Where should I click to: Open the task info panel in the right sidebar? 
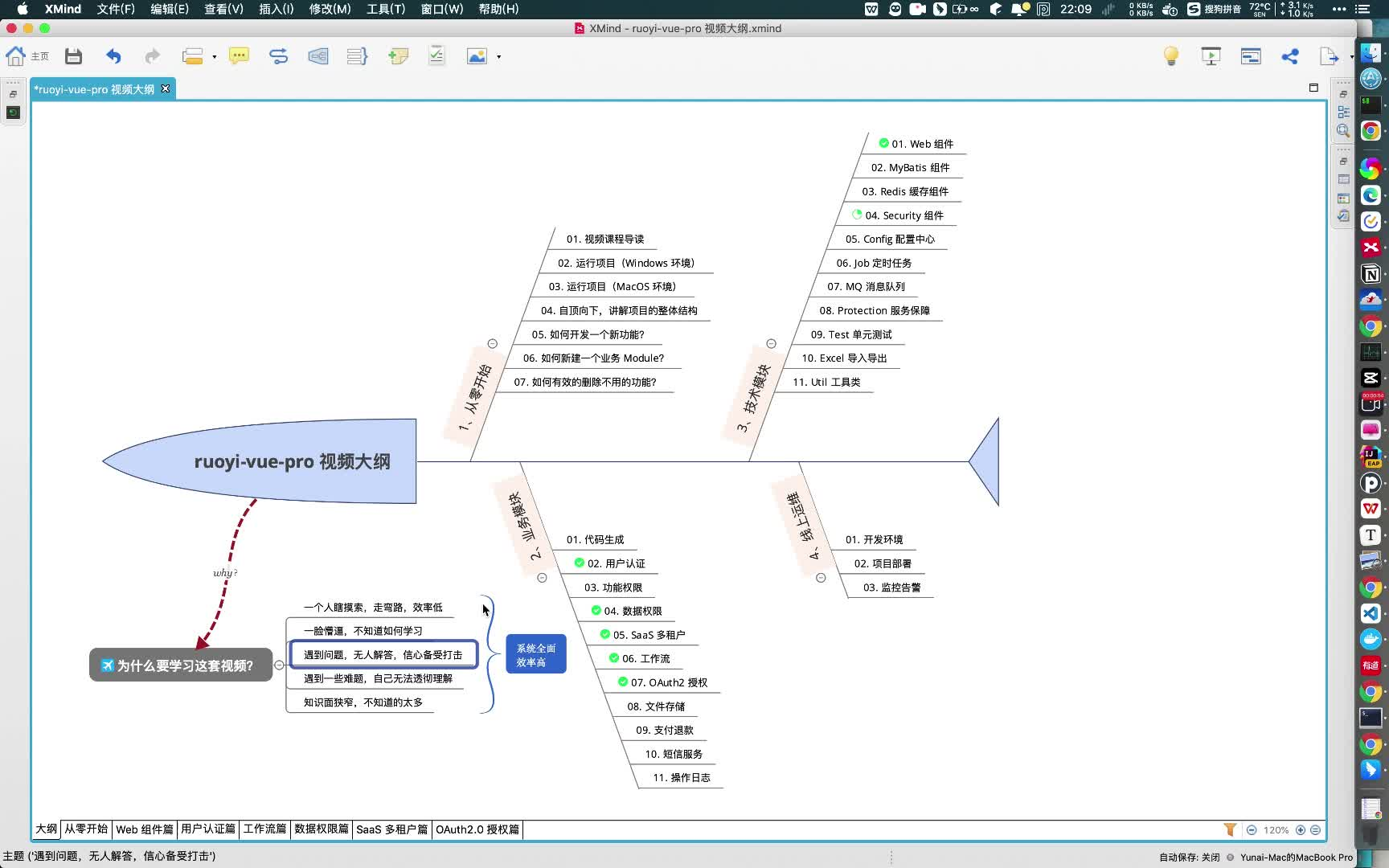1343,215
